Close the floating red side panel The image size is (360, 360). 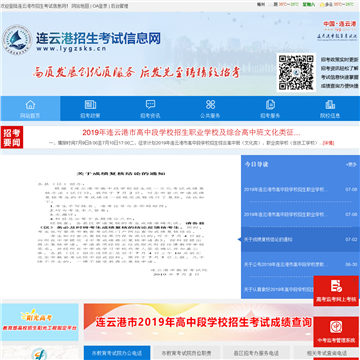point(355,280)
